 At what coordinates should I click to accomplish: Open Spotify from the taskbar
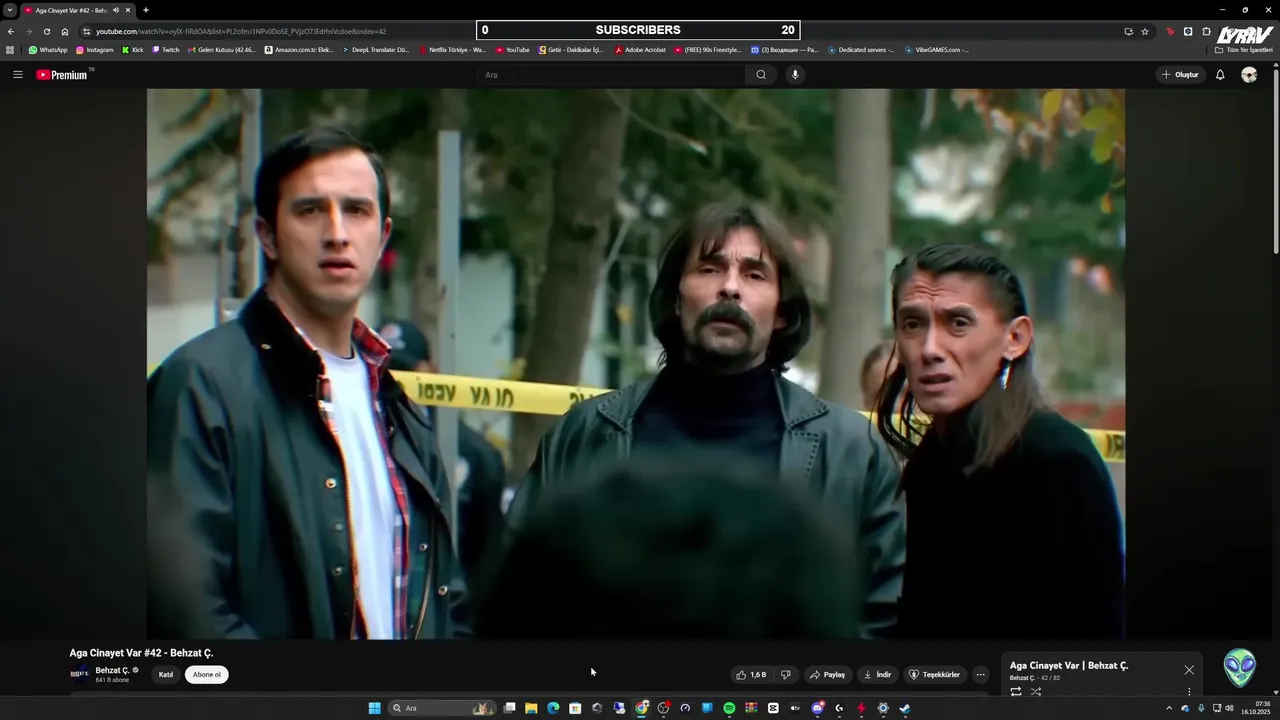pos(729,708)
